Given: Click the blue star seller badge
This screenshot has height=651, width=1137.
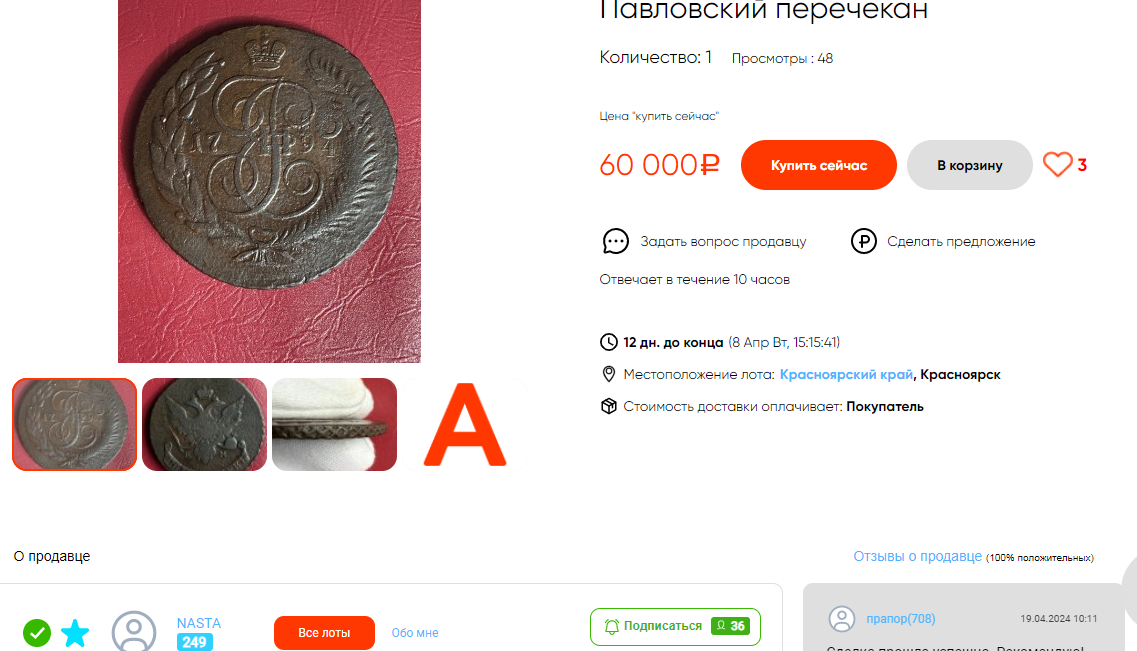Looking at the screenshot, I should (75, 633).
